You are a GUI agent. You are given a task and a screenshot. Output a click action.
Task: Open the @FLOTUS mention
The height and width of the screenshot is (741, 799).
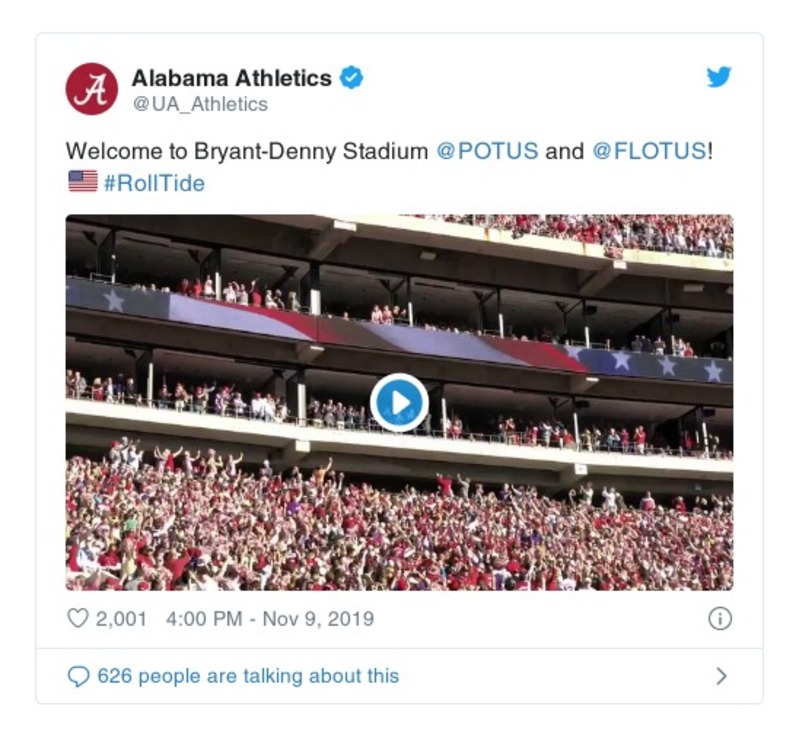tap(650, 152)
